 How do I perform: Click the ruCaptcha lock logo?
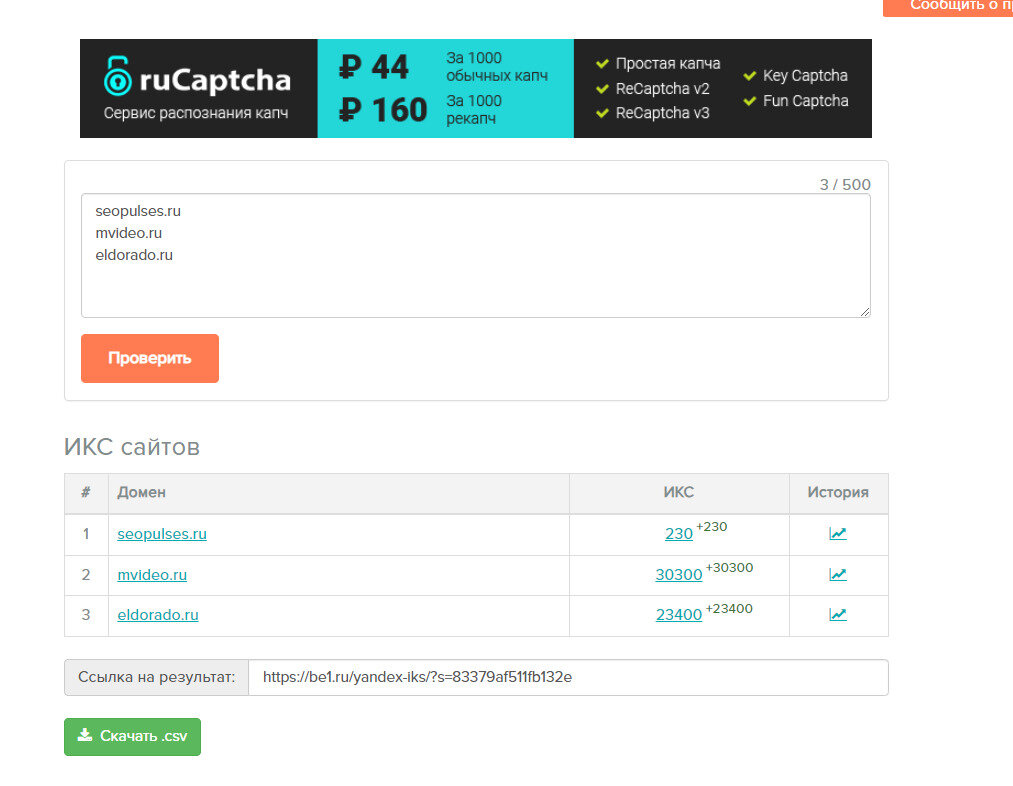[x=118, y=76]
